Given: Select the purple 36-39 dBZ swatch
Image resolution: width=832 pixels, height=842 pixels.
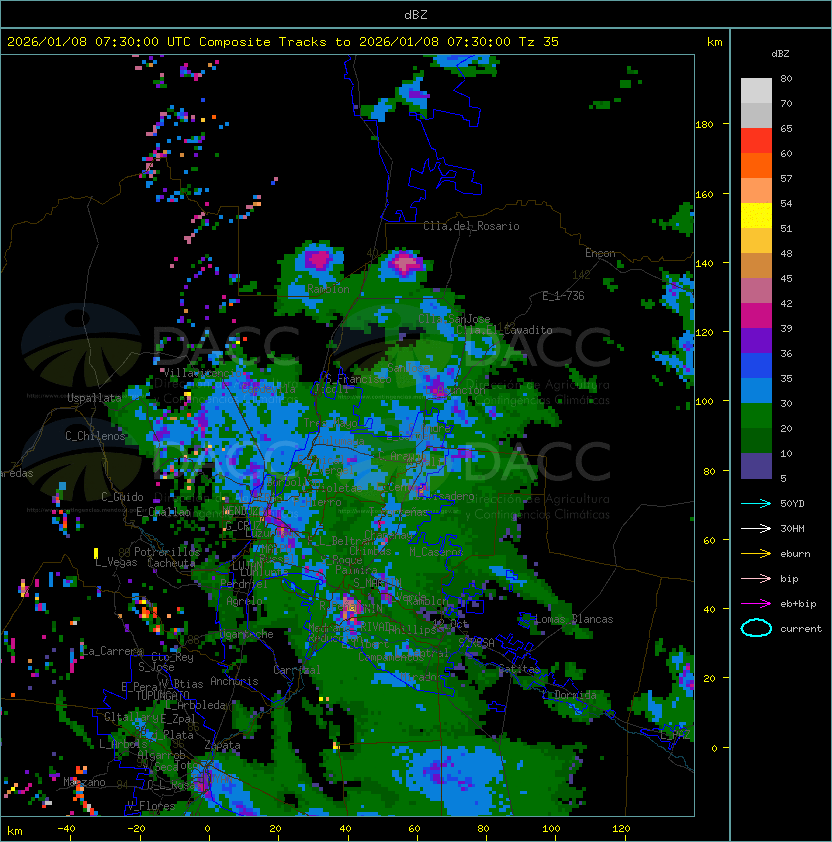Looking at the screenshot, I should (x=756, y=341).
